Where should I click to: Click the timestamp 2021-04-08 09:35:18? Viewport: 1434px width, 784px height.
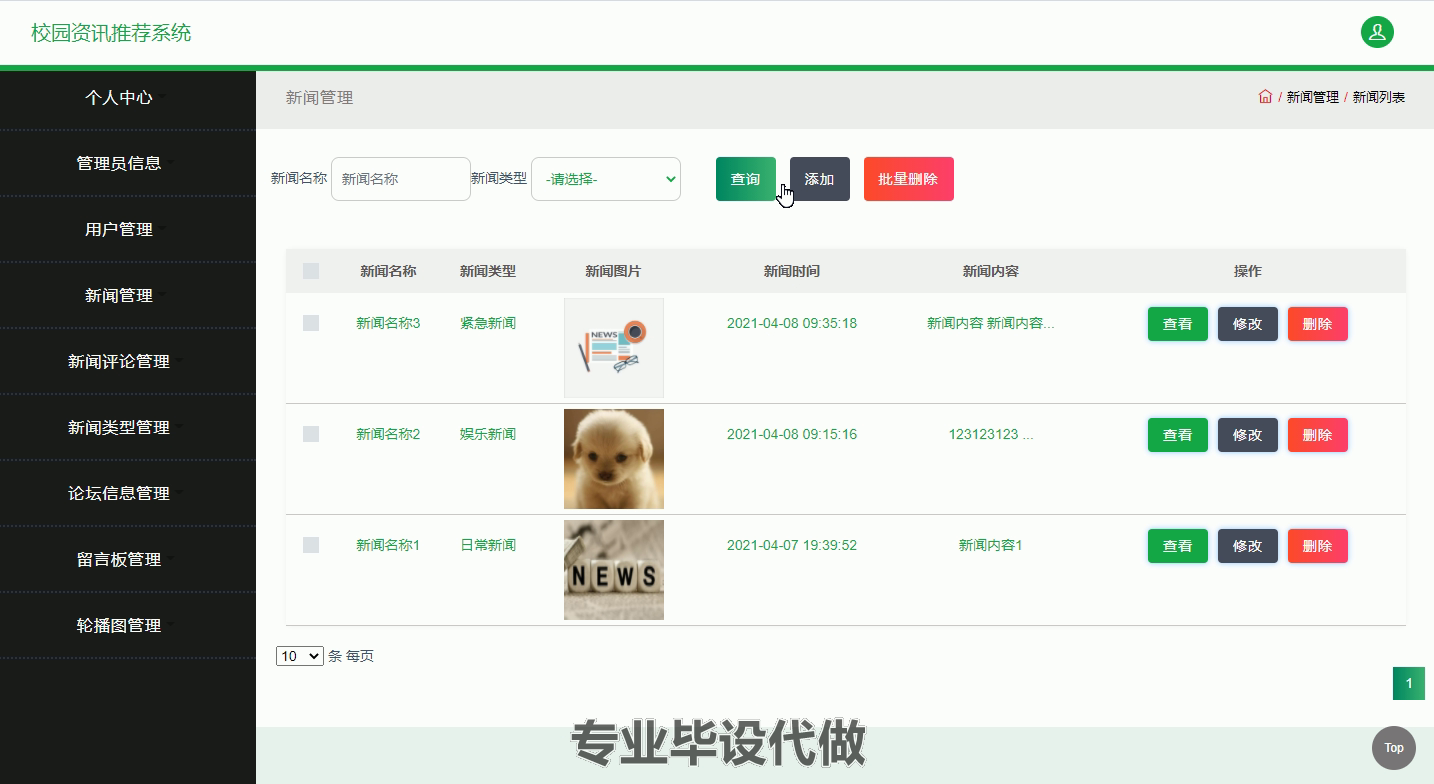(792, 323)
